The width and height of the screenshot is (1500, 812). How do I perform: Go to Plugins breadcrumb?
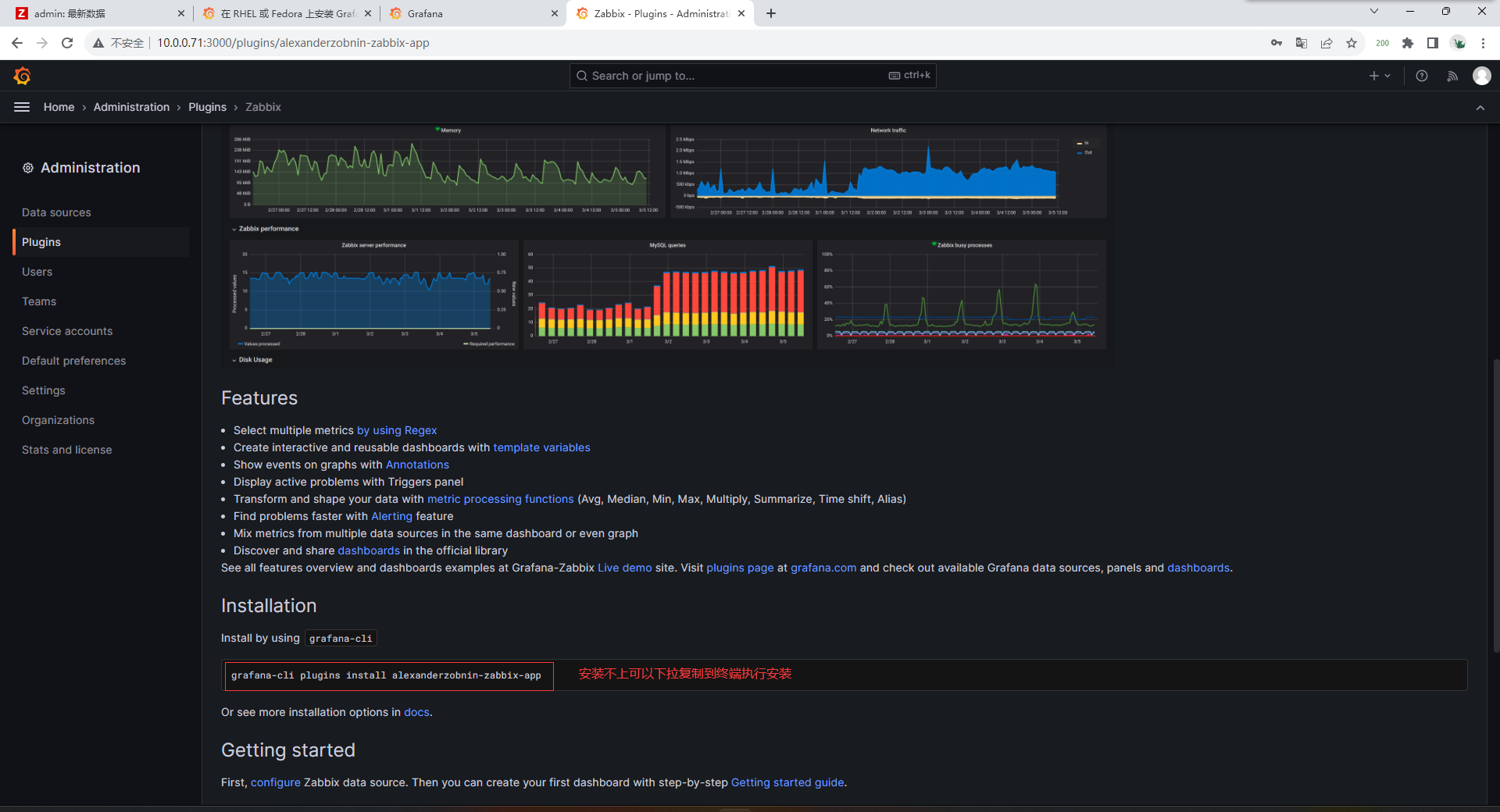point(207,107)
